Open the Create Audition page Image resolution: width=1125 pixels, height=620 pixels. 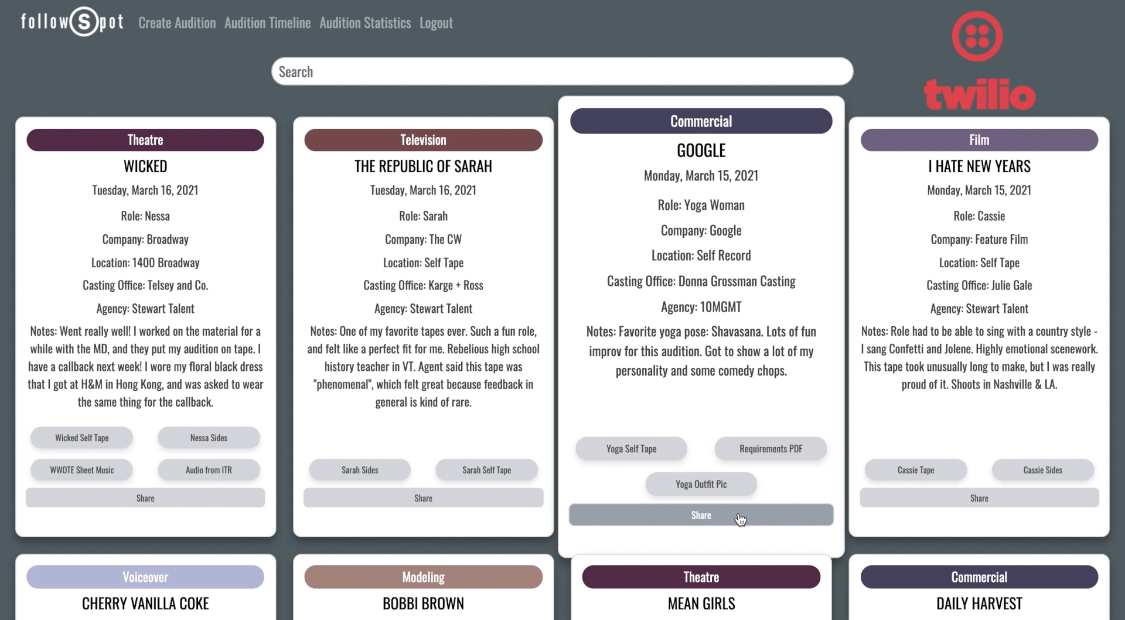(176, 23)
